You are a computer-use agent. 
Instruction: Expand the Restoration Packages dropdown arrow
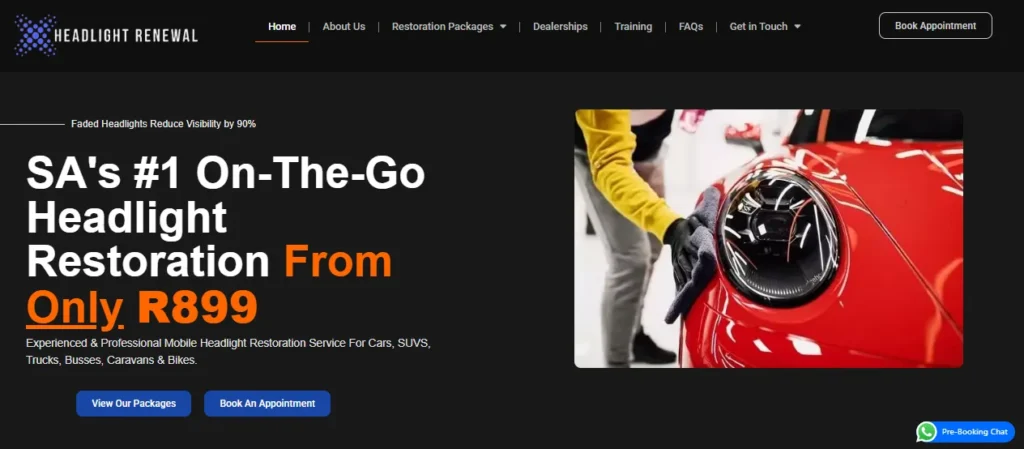click(x=503, y=27)
